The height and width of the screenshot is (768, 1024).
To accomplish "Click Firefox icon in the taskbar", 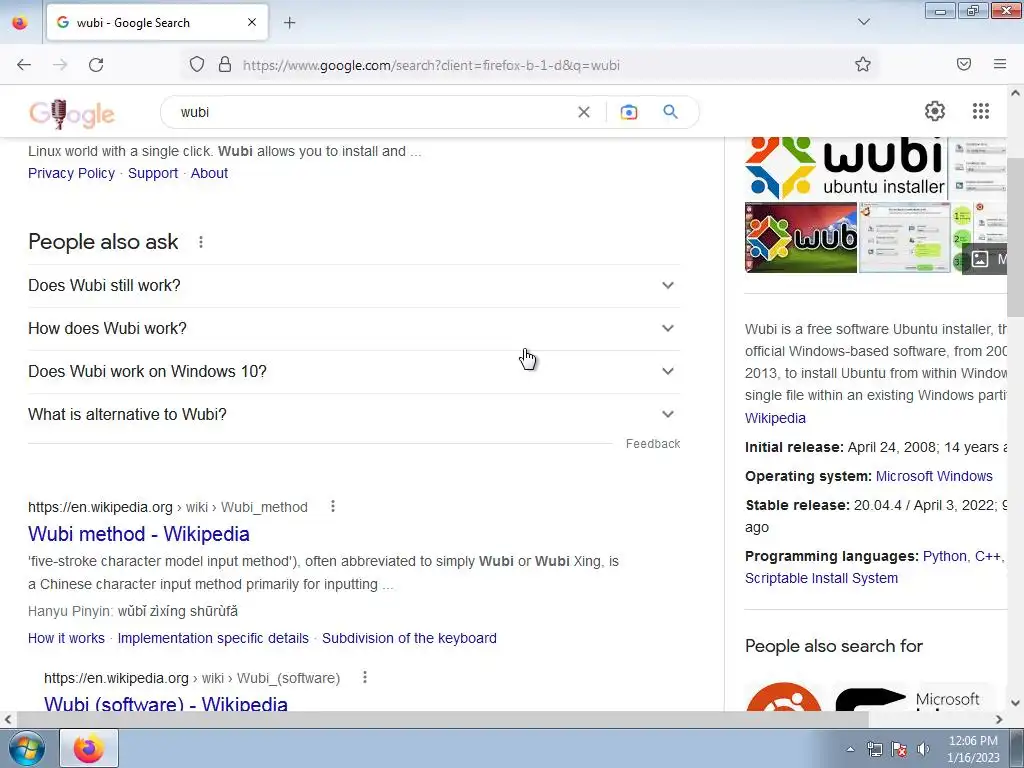I will coord(89,748).
